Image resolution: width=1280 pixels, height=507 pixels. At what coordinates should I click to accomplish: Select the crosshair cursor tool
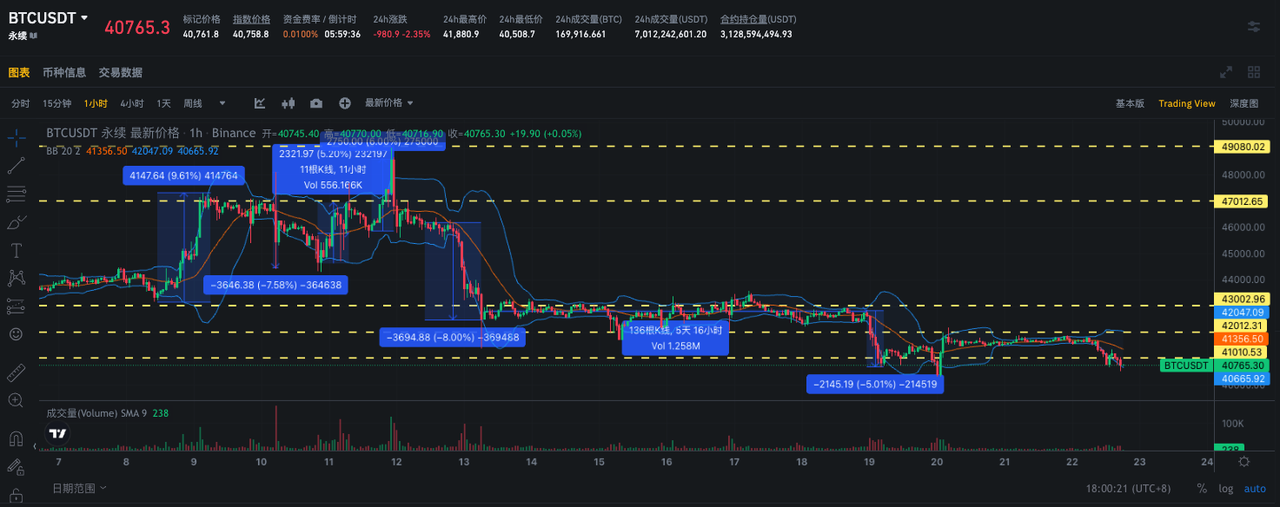(16, 137)
